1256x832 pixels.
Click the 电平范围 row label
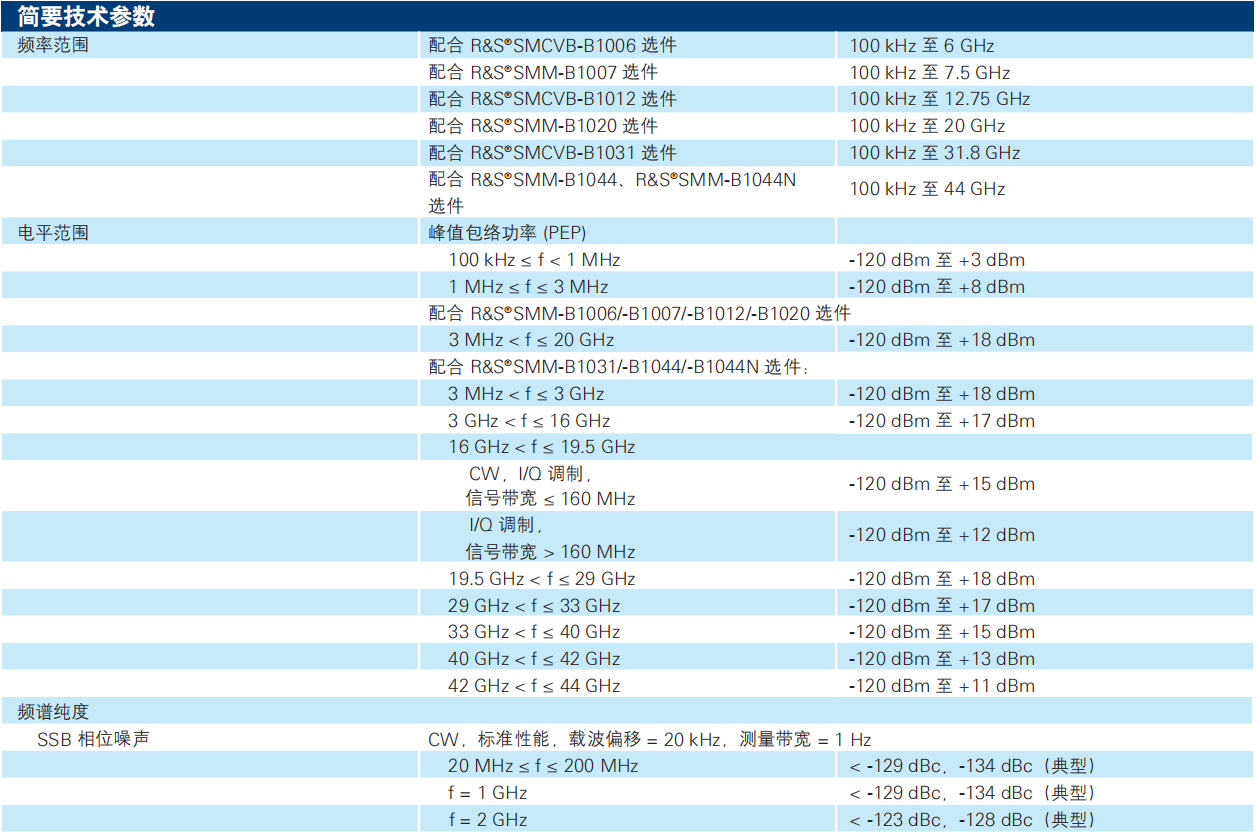pyautogui.click(x=54, y=232)
